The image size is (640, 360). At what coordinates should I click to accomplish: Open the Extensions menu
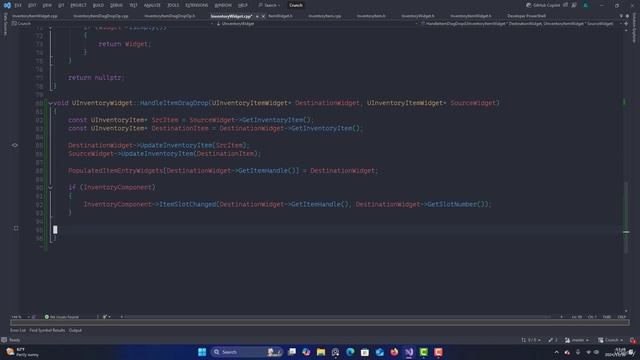[196, 5]
